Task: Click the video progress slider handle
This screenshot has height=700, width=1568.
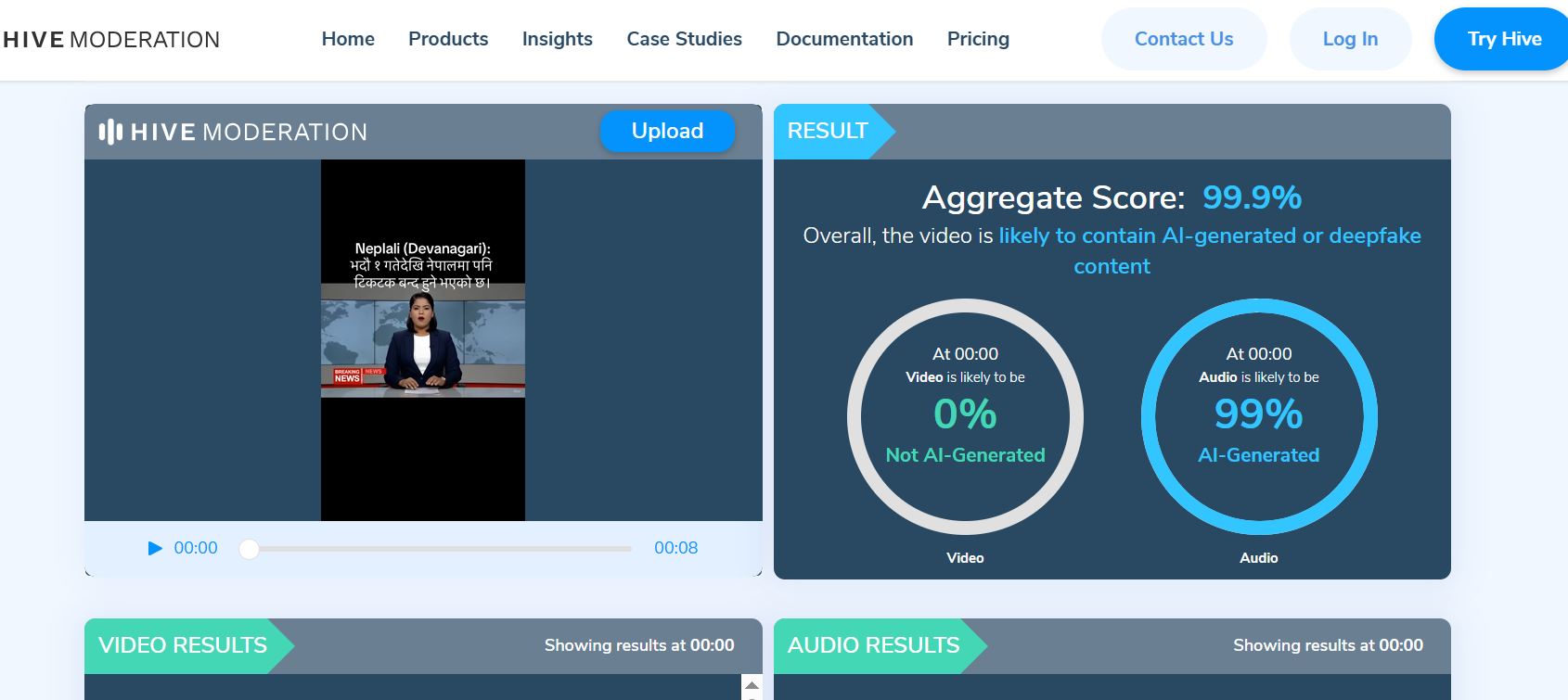Action: pyautogui.click(x=249, y=549)
